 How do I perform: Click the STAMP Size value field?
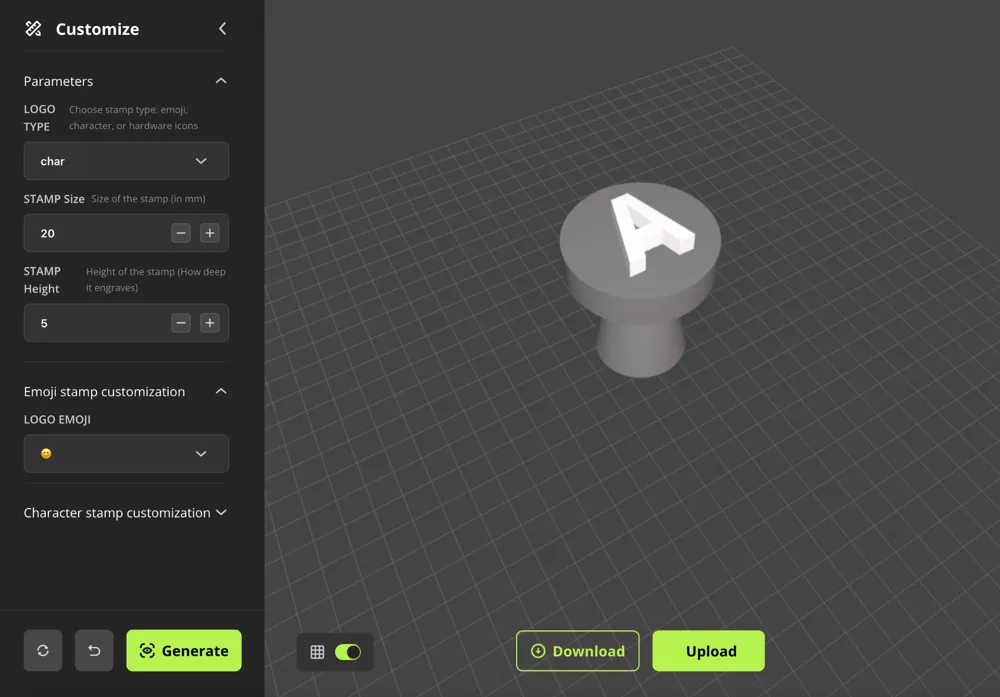[95, 233]
